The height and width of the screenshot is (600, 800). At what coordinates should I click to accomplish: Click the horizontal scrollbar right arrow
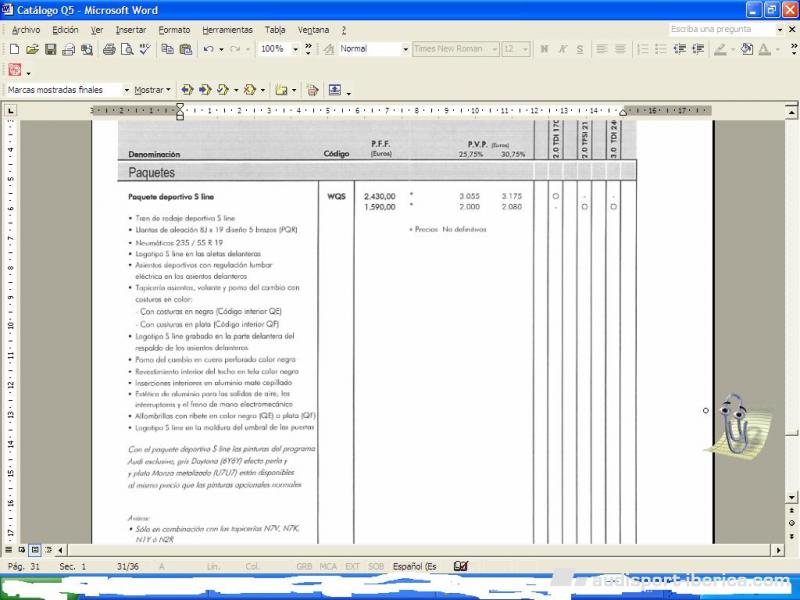(x=779, y=550)
